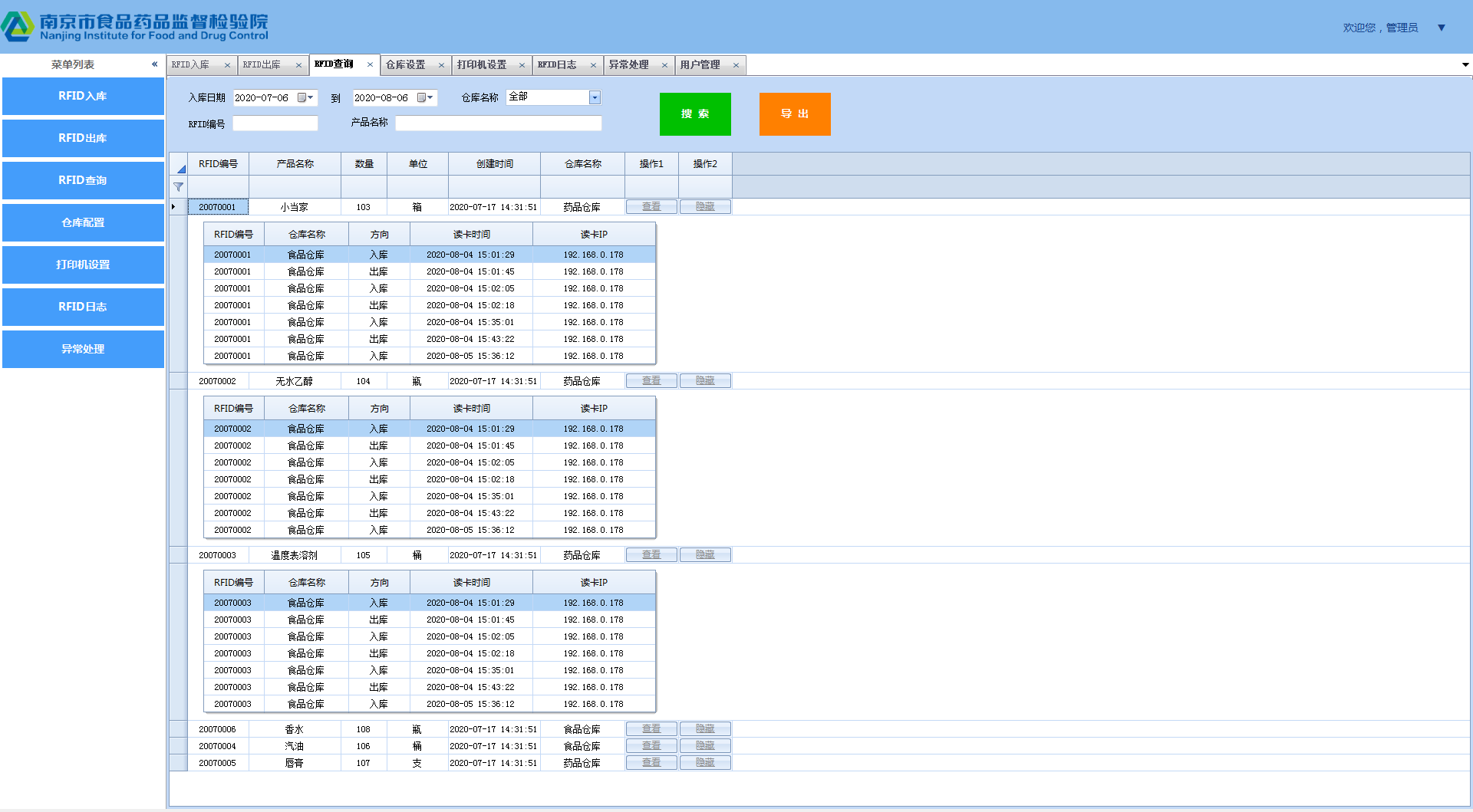The image size is (1473, 812).
Task: Close the RFID查询 tab
Action: coord(370,64)
